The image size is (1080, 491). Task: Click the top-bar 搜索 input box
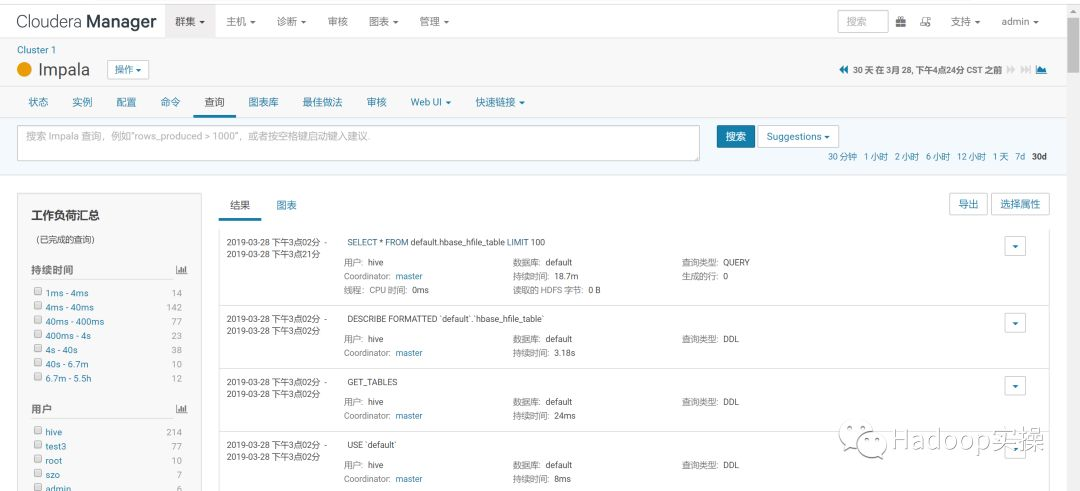tap(863, 22)
